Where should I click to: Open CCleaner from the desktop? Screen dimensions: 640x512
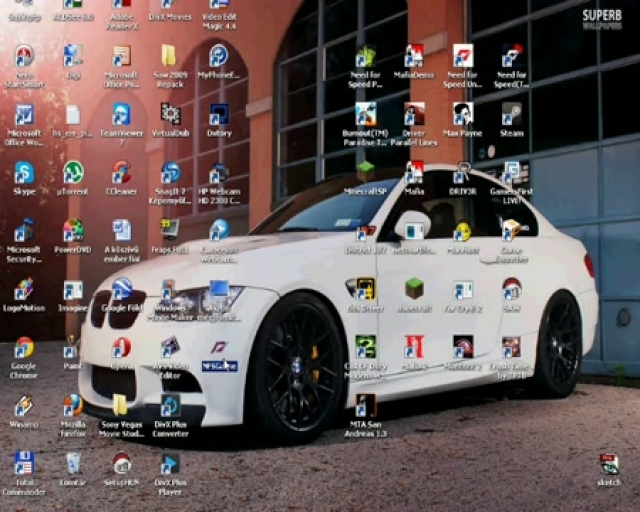point(121,173)
